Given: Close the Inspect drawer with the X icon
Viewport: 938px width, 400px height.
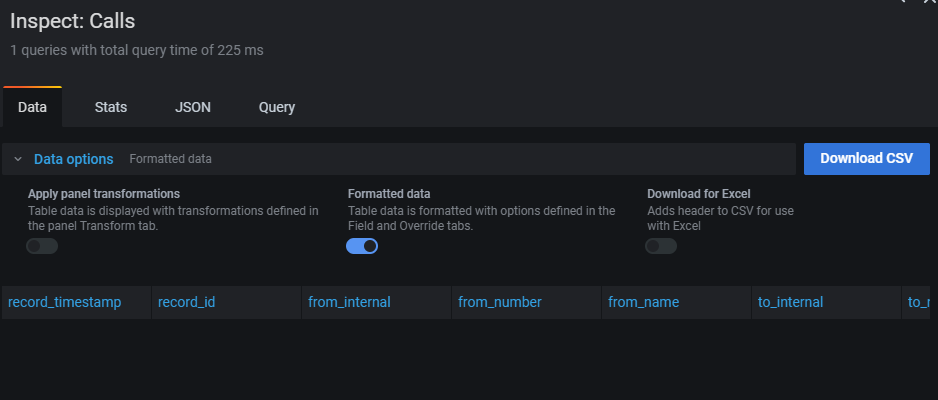Looking at the screenshot, I should pyautogui.click(x=928, y=3).
